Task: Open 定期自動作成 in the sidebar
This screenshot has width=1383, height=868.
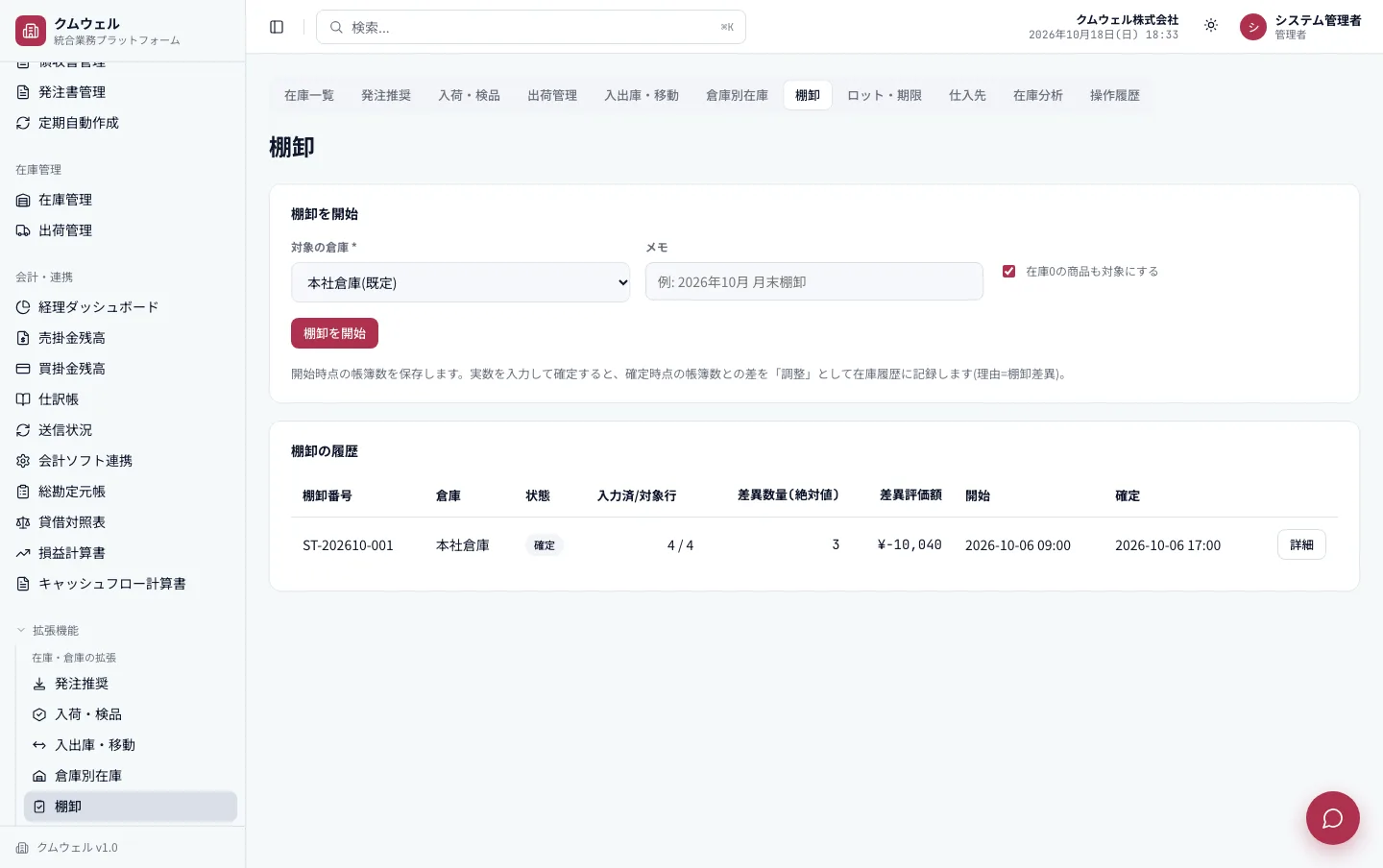Action: [123, 123]
